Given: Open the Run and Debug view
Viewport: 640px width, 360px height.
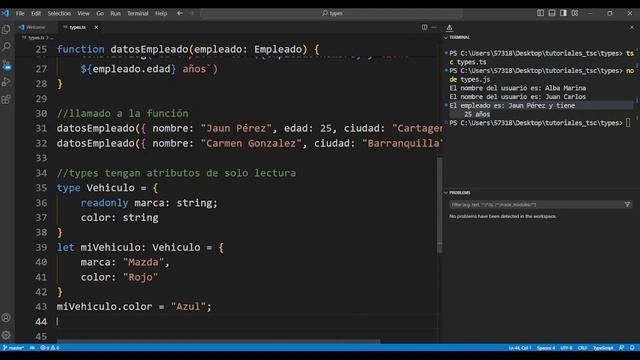Looking at the screenshot, I should coord(6,82).
